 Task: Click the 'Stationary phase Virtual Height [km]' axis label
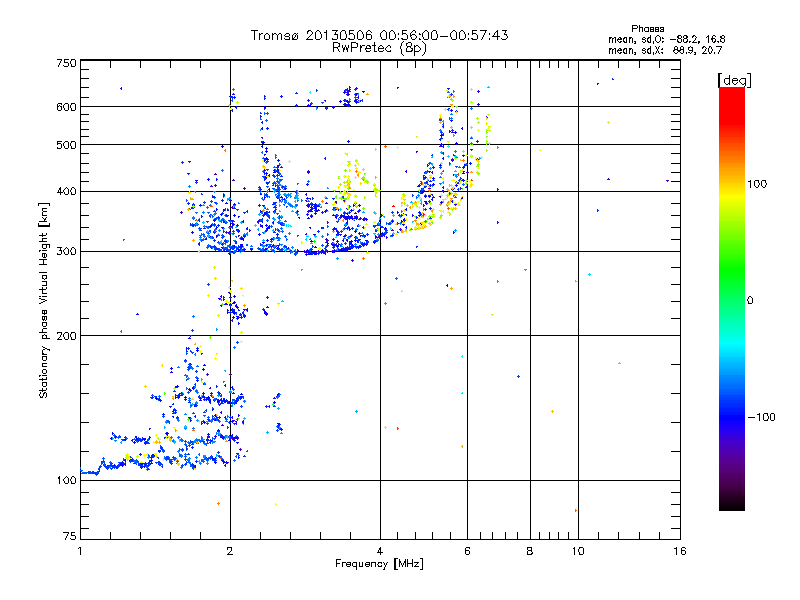point(44,300)
